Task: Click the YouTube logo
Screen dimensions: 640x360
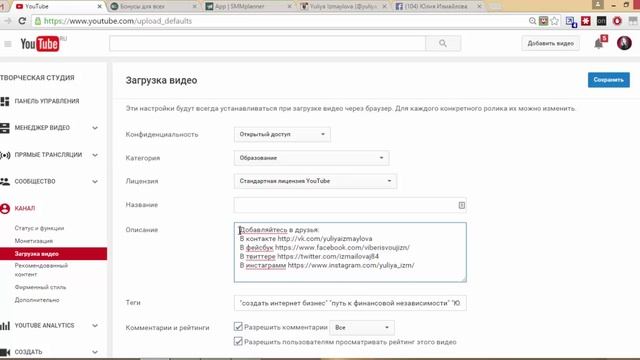Action: coord(40,44)
